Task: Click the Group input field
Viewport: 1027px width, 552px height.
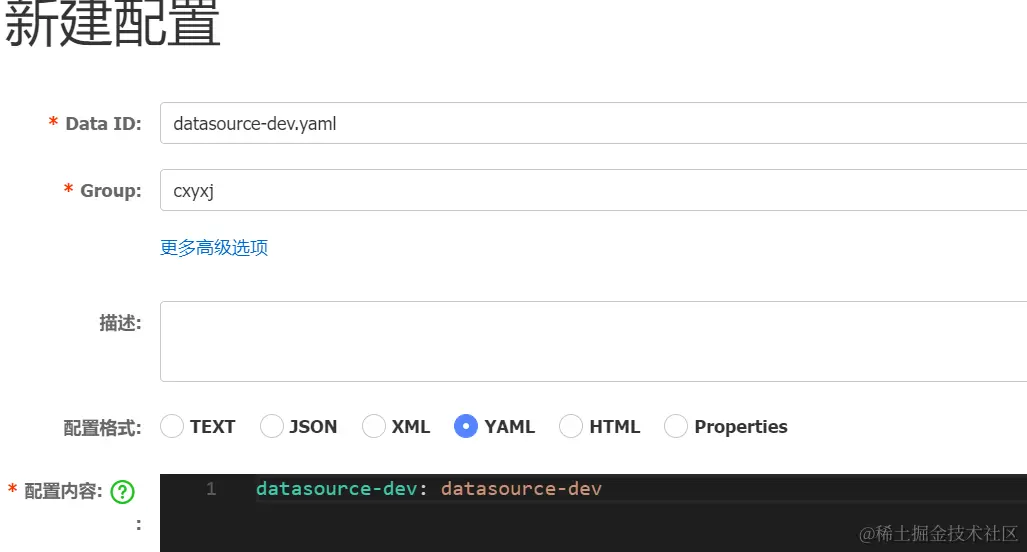Action: [590, 190]
